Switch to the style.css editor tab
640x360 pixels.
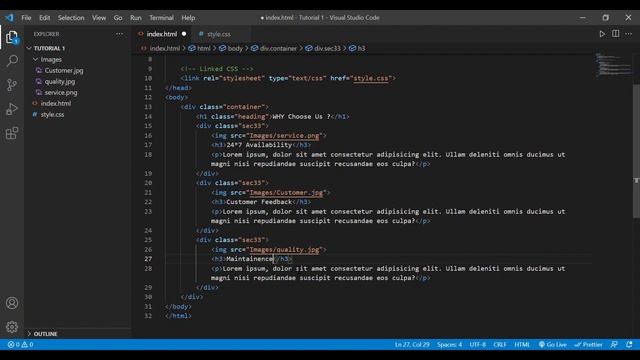tap(218, 34)
